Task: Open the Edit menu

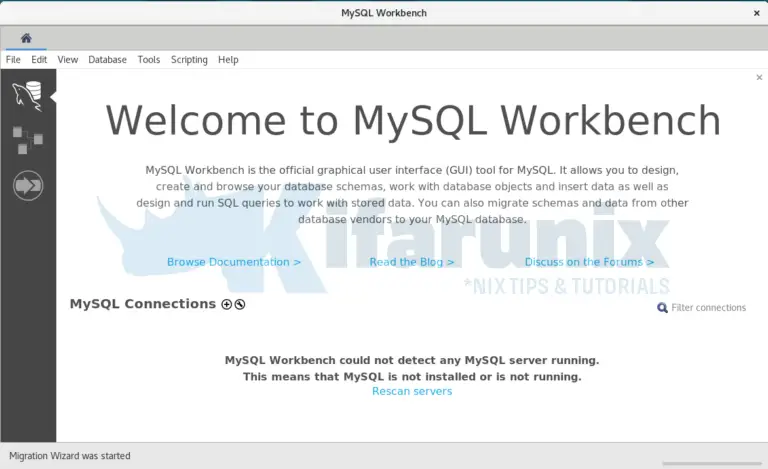Action: pyautogui.click(x=39, y=60)
